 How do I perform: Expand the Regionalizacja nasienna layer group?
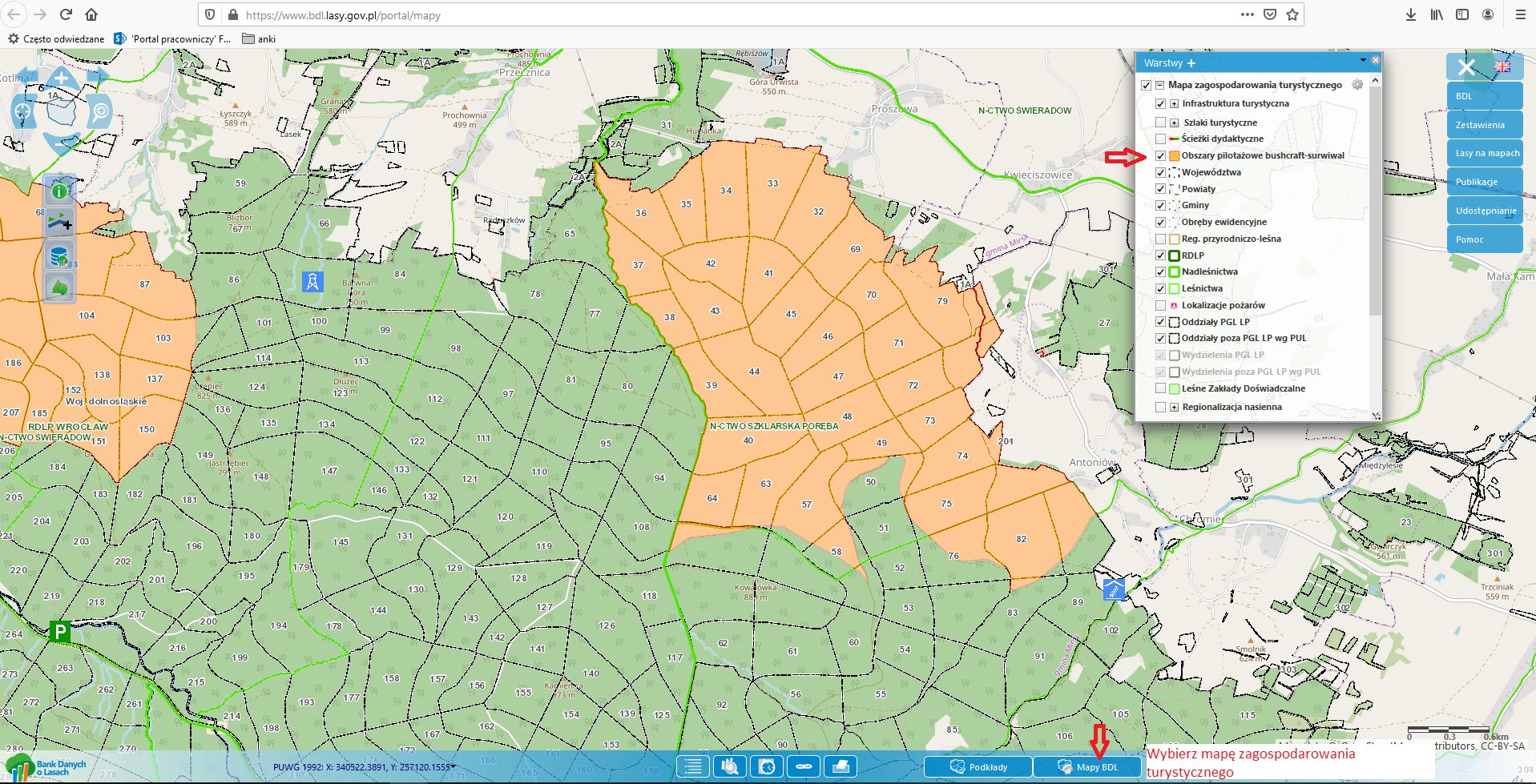[1175, 407]
